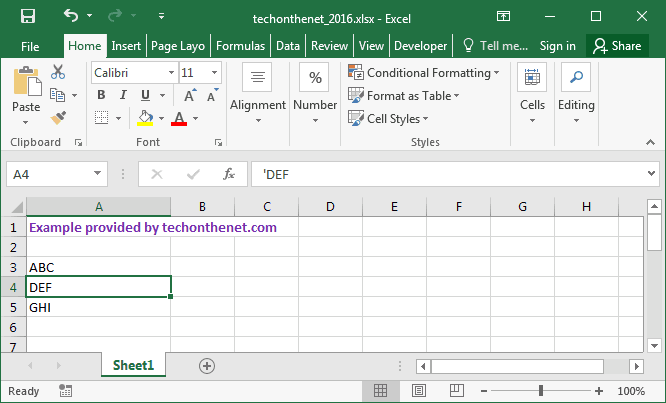Click the Share button
The width and height of the screenshot is (666, 403).
[x=616, y=46]
